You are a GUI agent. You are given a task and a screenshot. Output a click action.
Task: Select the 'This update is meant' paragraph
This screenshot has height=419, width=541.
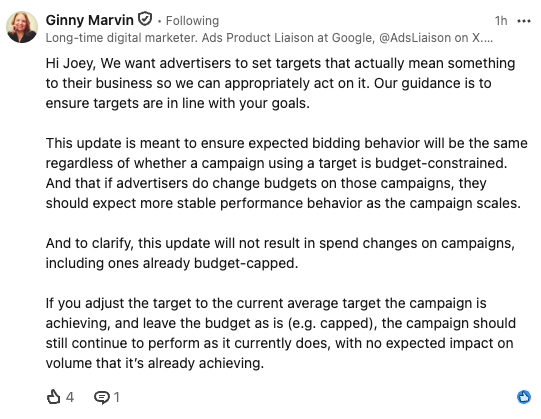[286, 173]
